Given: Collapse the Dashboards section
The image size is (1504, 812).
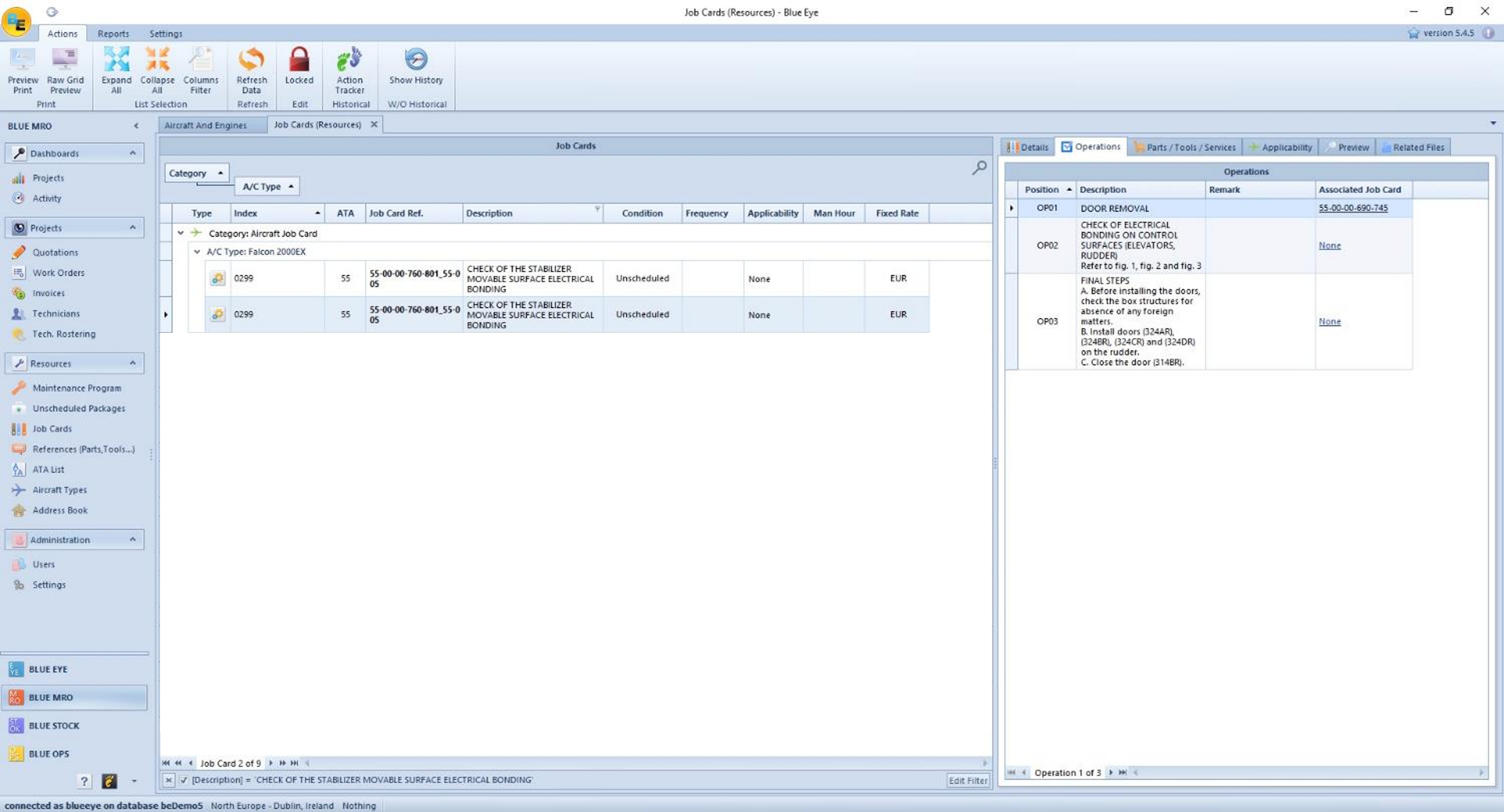Looking at the screenshot, I should click(x=133, y=153).
